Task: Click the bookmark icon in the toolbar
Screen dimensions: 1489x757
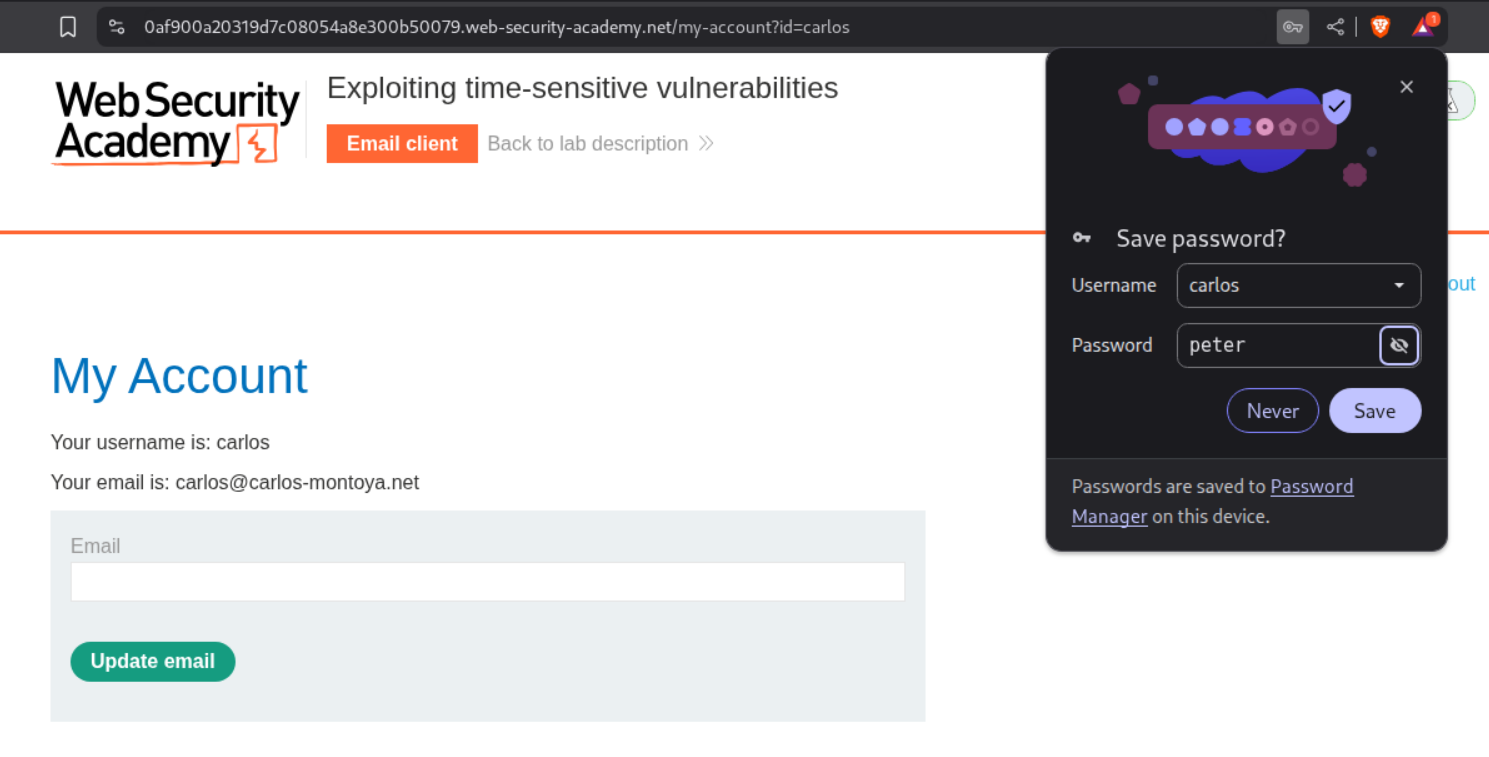Action: pos(68,27)
